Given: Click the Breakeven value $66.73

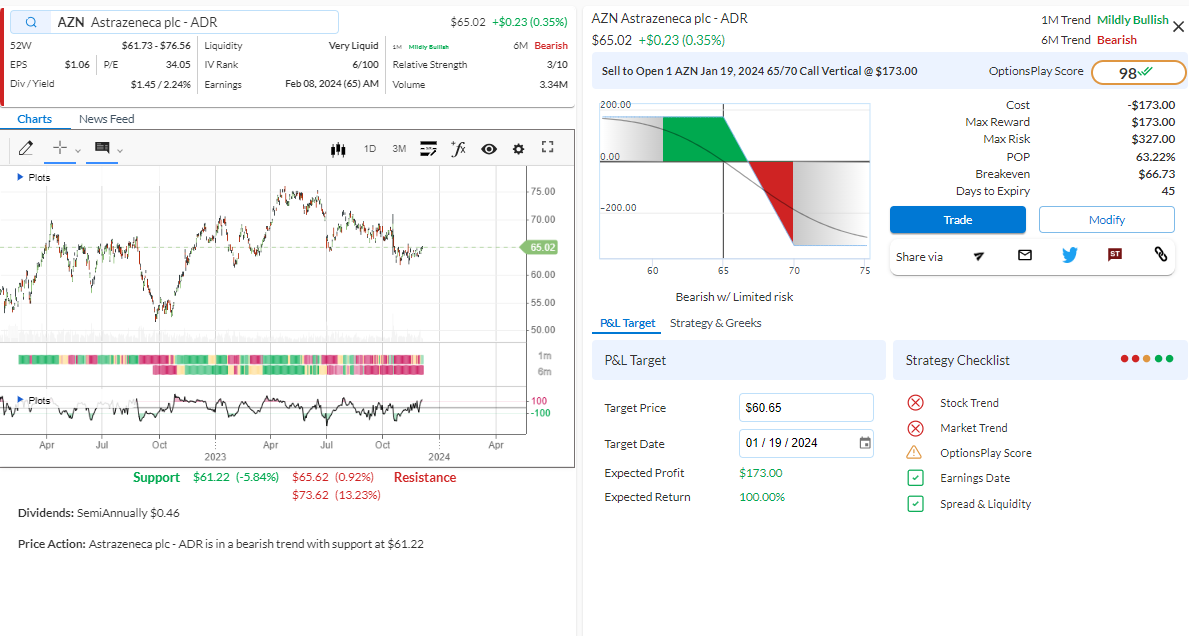Looking at the screenshot, I should pos(1156,174).
